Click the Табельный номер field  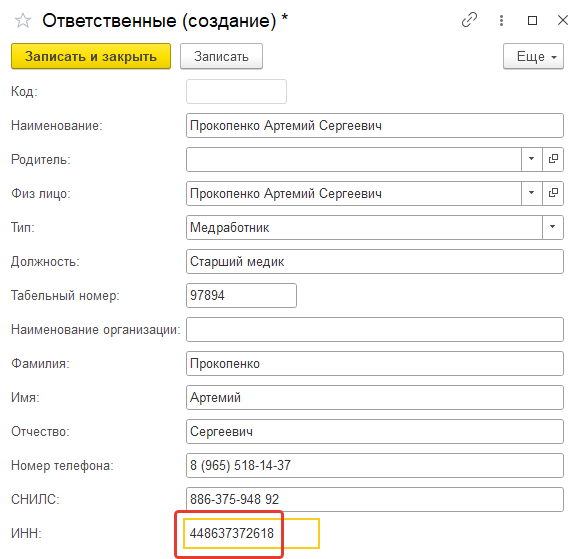[241, 296]
